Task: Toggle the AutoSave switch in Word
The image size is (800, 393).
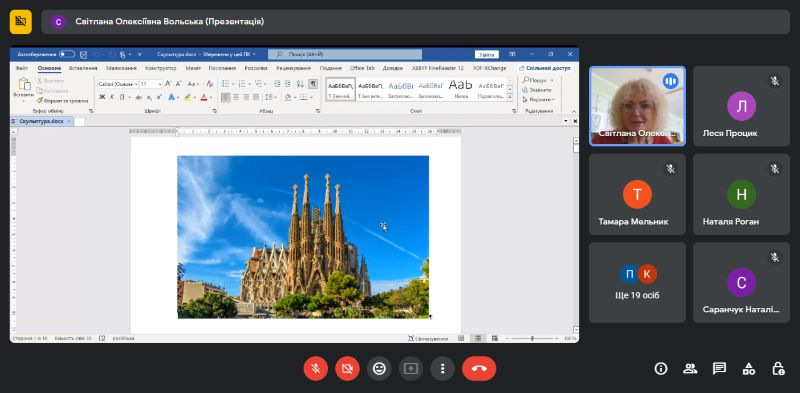Action: pos(67,54)
